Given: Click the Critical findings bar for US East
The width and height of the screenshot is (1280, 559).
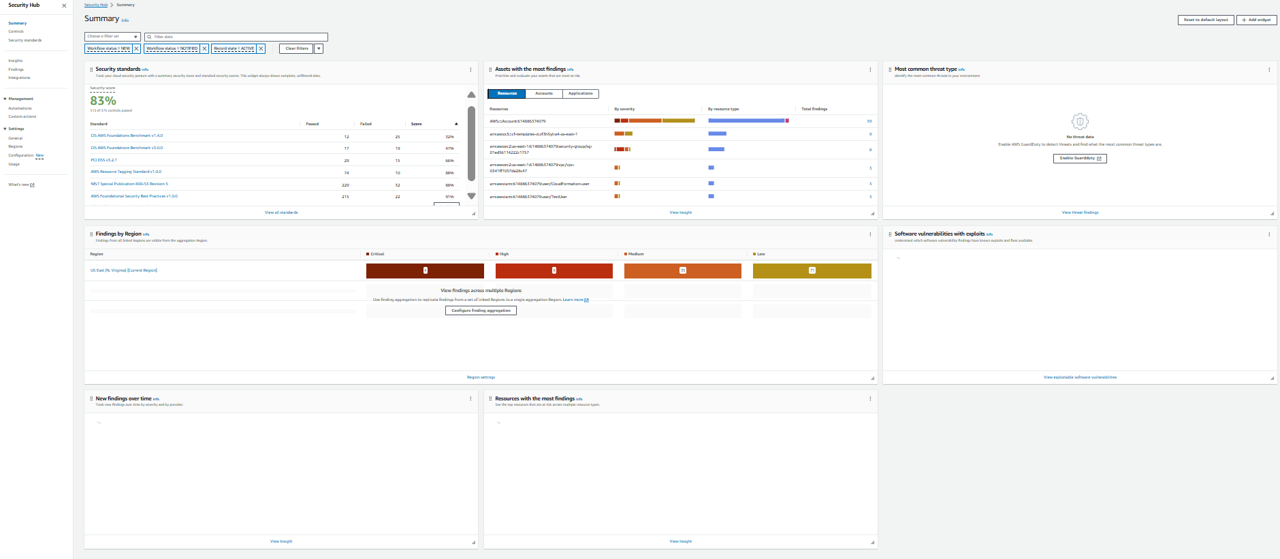Looking at the screenshot, I should pyautogui.click(x=425, y=271).
